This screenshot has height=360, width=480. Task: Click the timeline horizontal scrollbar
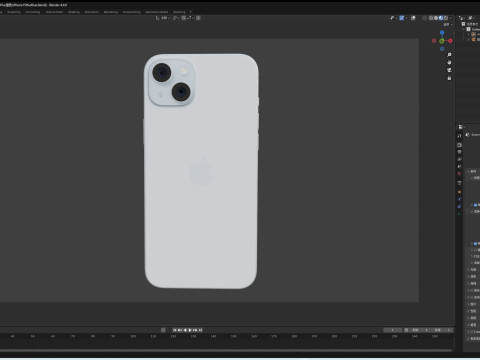pyautogui.click(x=226, y=350)
